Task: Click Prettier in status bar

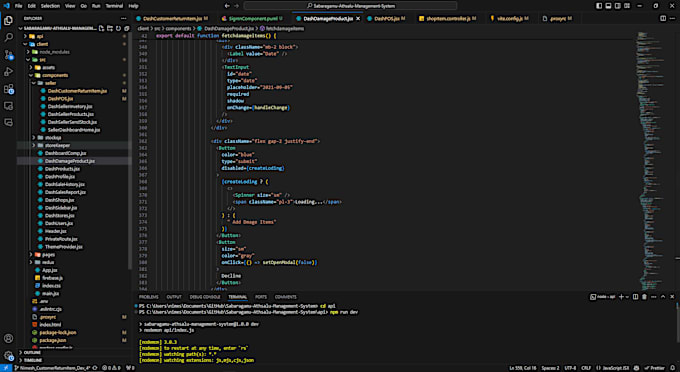Action: coord(654,368)
